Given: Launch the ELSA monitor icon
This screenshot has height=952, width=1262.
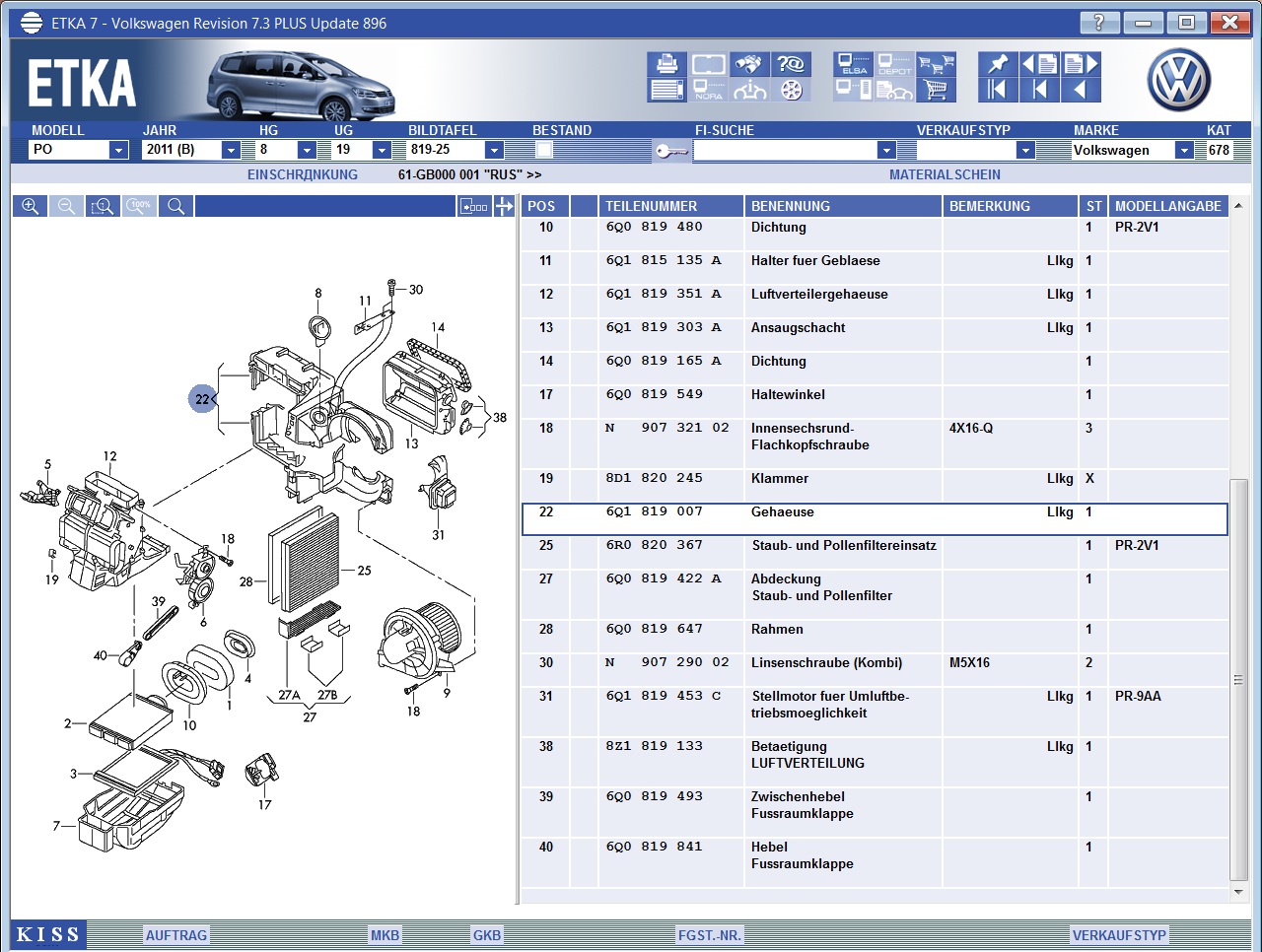Looking at the screenshot, I should click(x=853, y=65).
